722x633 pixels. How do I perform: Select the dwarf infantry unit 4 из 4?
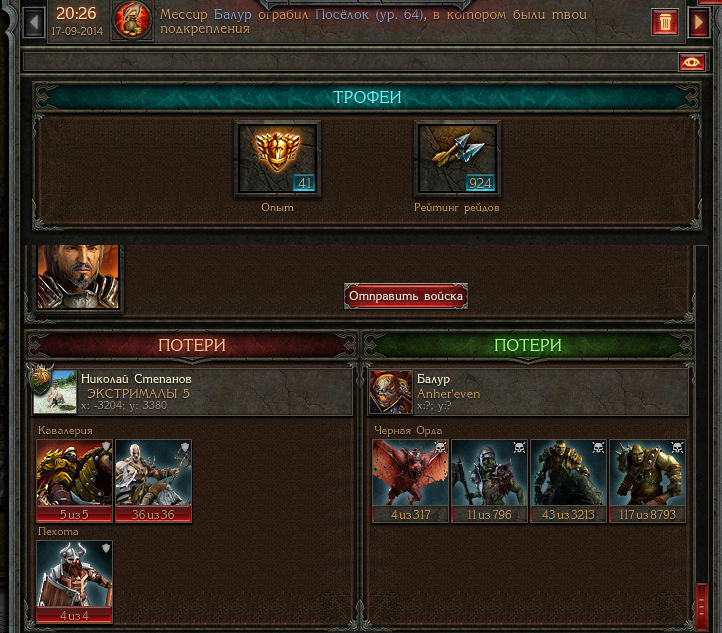coord(74,582)
